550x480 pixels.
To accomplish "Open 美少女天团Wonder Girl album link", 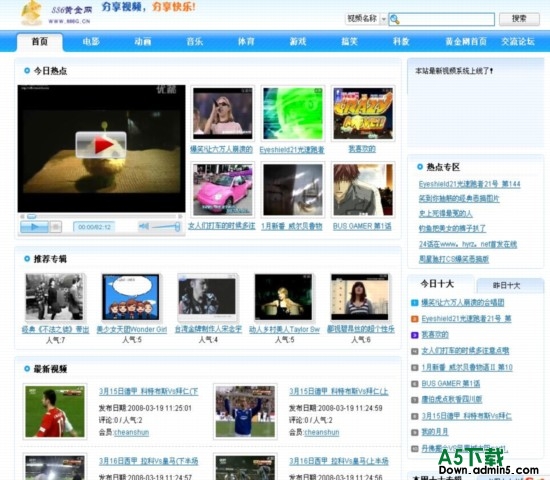I will click(132, 329).
